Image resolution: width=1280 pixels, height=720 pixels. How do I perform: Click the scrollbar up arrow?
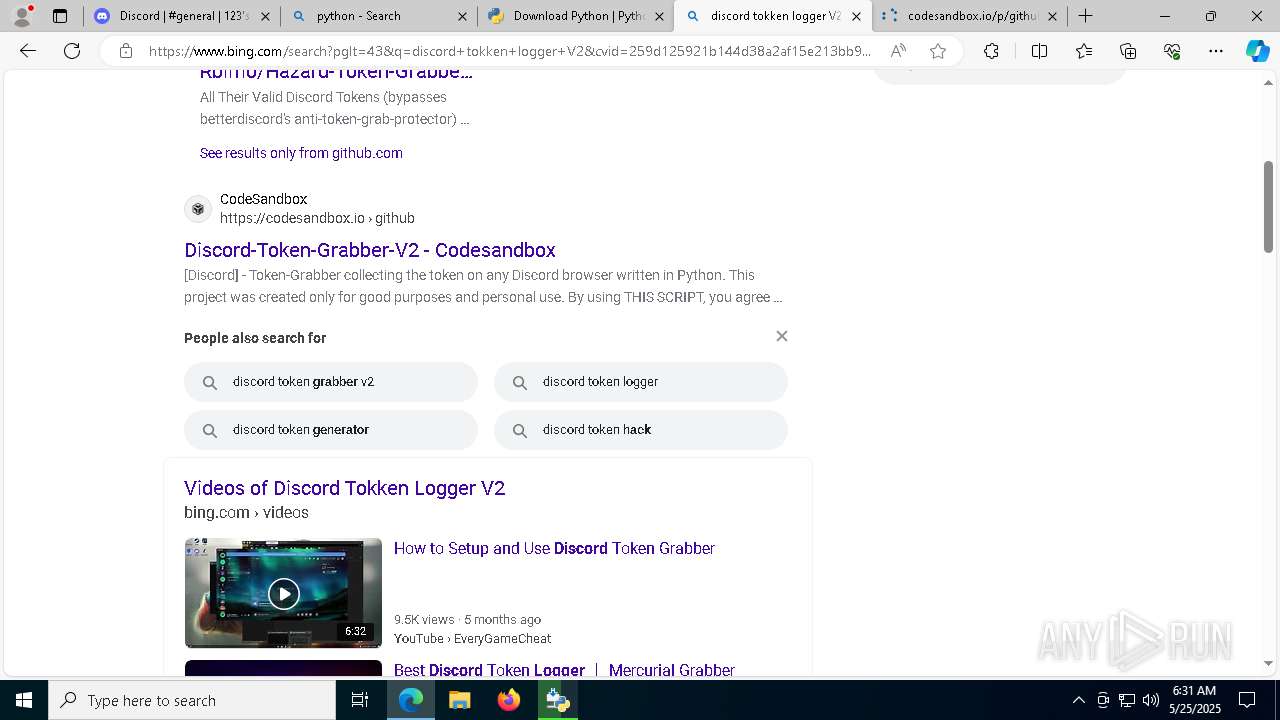(1268, 84)
